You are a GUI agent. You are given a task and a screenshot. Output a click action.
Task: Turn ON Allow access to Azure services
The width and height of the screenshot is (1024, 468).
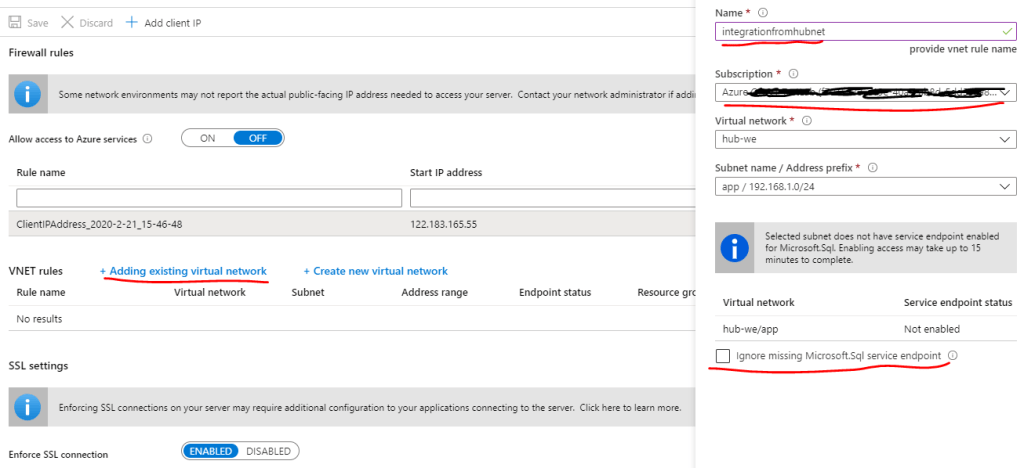tap(208, 138)
